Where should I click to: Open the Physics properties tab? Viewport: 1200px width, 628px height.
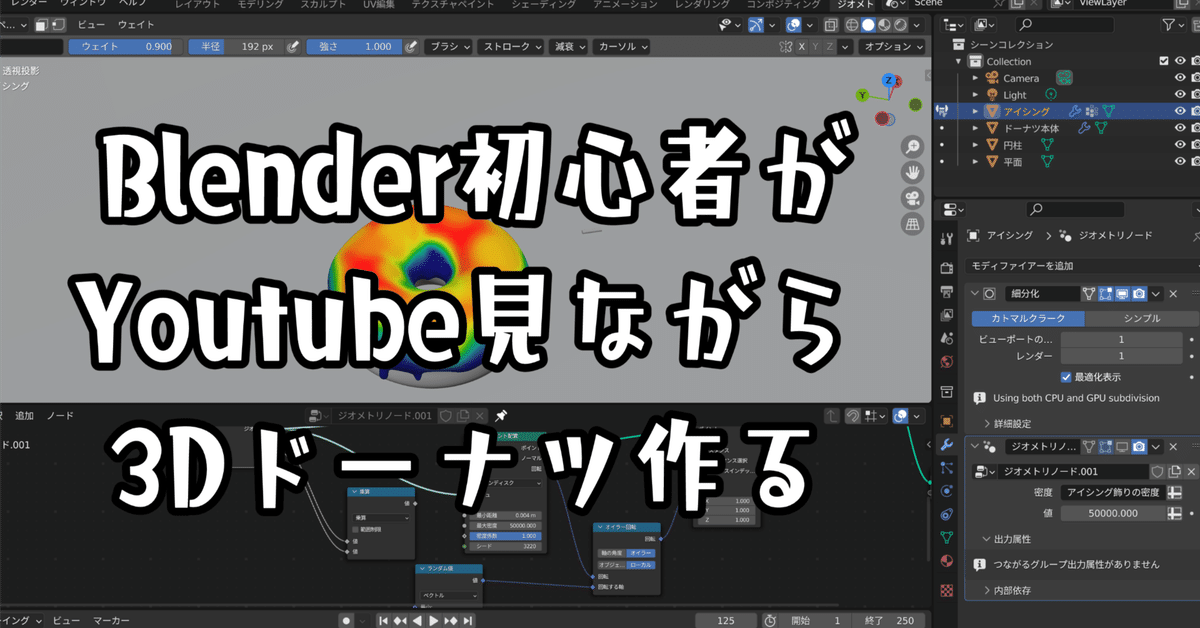[947, 491]
